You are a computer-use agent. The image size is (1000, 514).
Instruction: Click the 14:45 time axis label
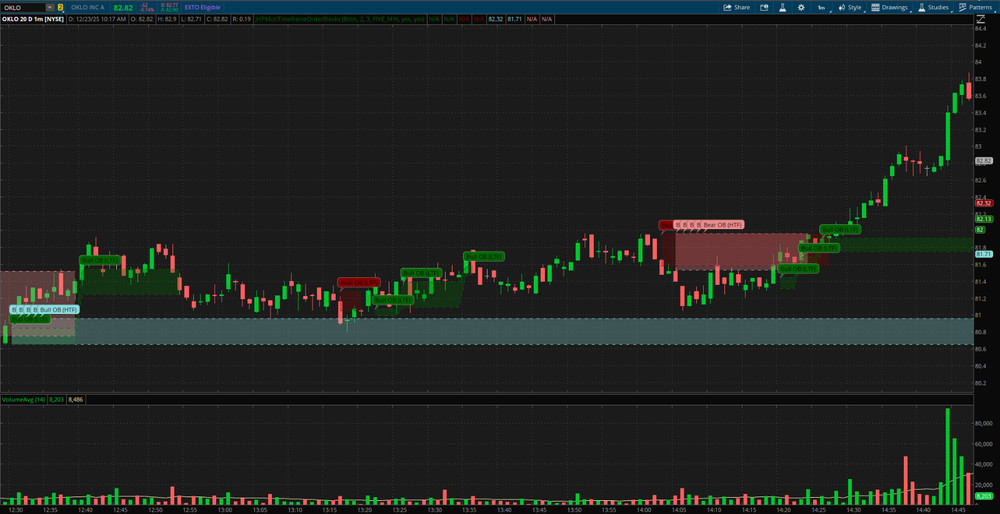(959, 510)
